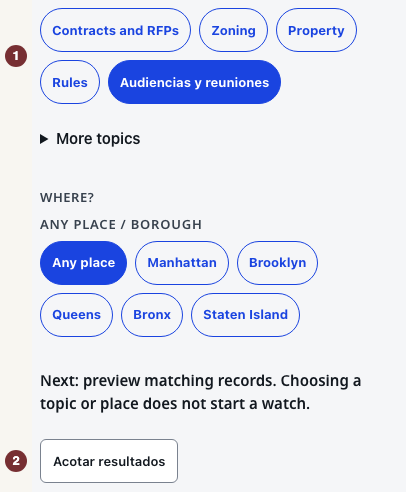Click the ANY PLACE / BOROUGH label
406x492 pixels.
[x=121, y=225]
